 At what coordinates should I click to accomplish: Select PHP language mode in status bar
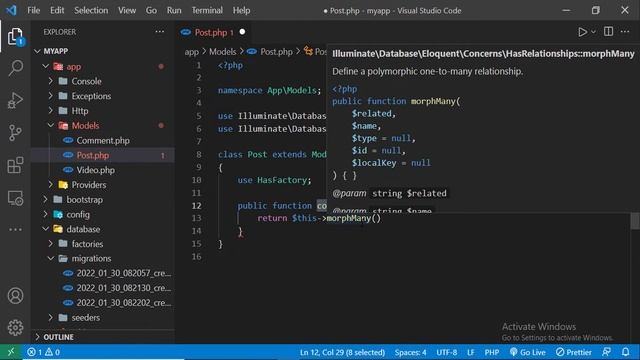coord(492,352)
